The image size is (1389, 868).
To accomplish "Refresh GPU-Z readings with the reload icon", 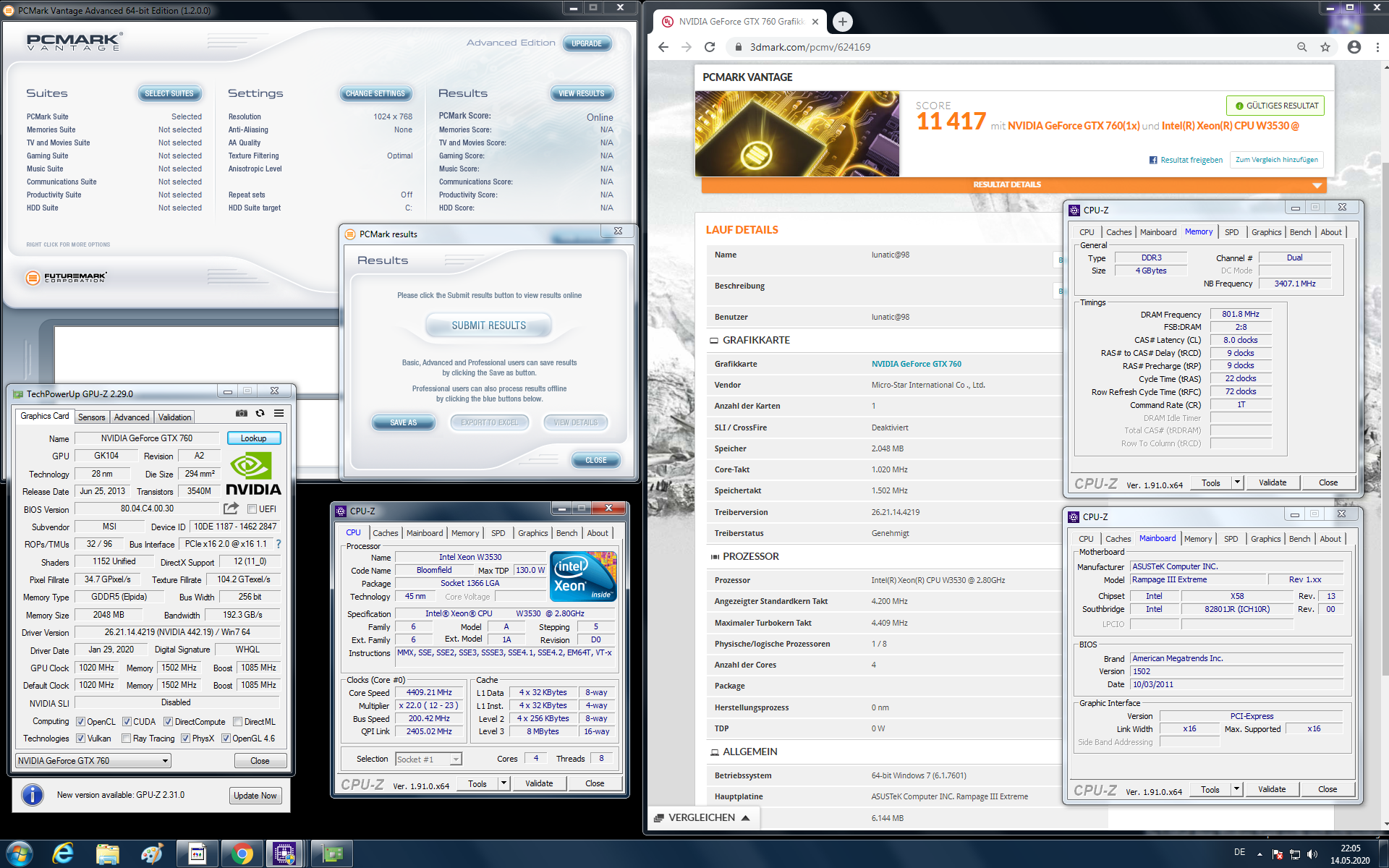I will coord(260,413).
